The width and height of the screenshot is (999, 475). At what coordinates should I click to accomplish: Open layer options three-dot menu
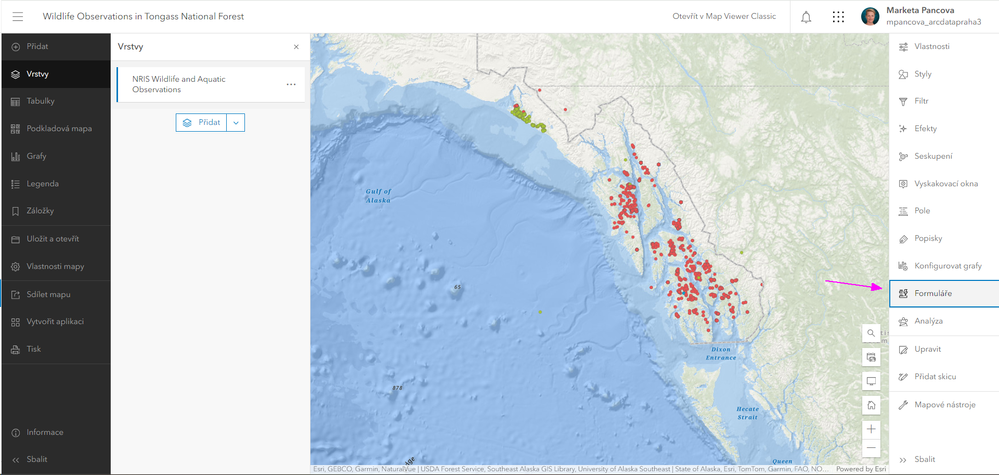(x=291, y=85)
